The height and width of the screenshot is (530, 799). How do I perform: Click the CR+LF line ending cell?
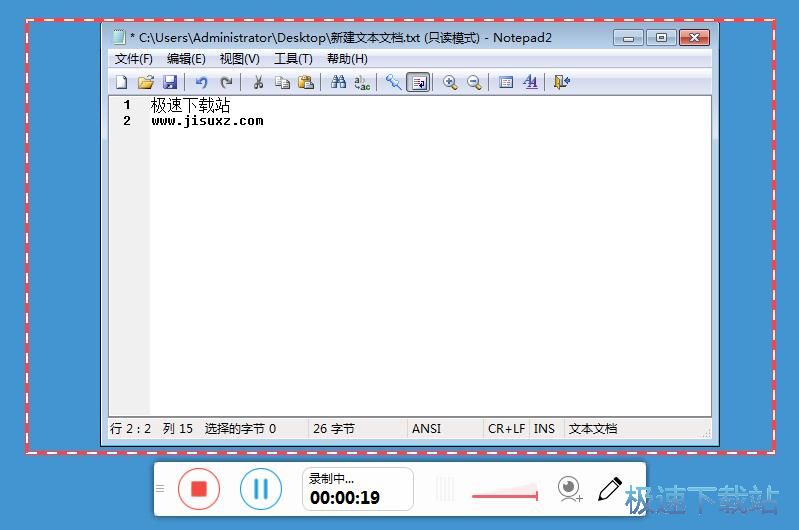tap(507, 429)
